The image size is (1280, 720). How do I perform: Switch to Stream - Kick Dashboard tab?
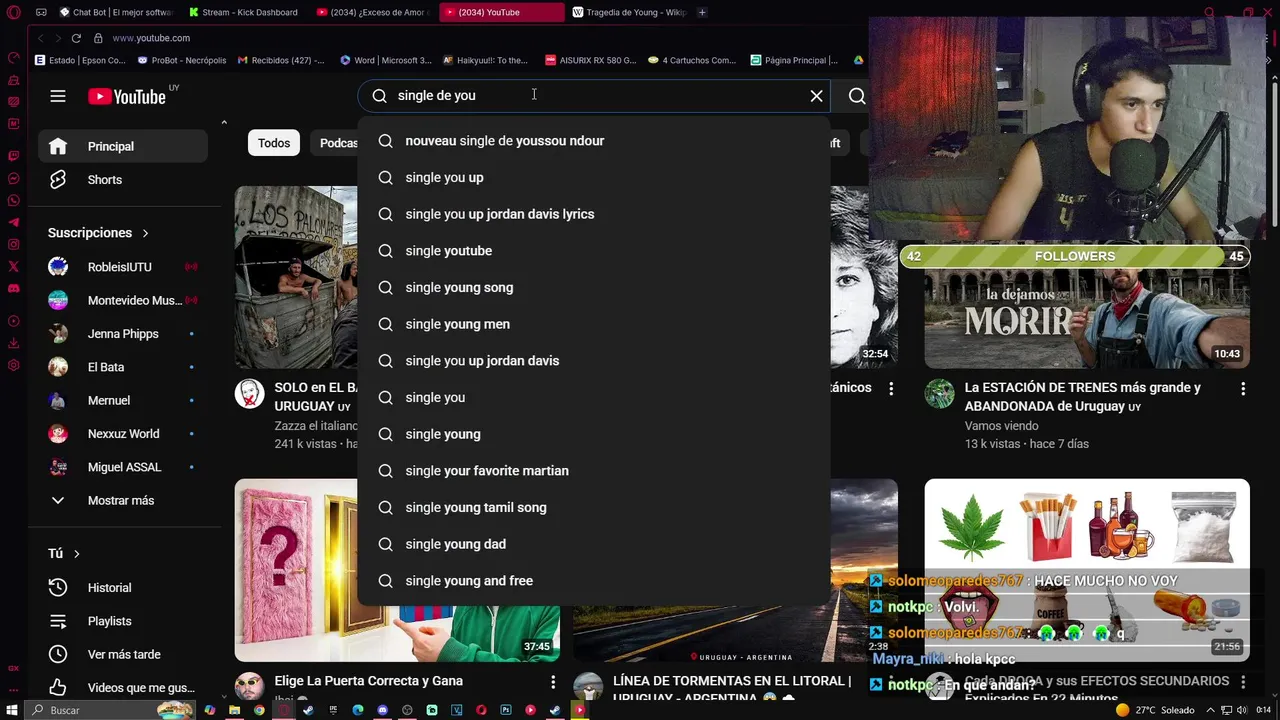[243, 12]
